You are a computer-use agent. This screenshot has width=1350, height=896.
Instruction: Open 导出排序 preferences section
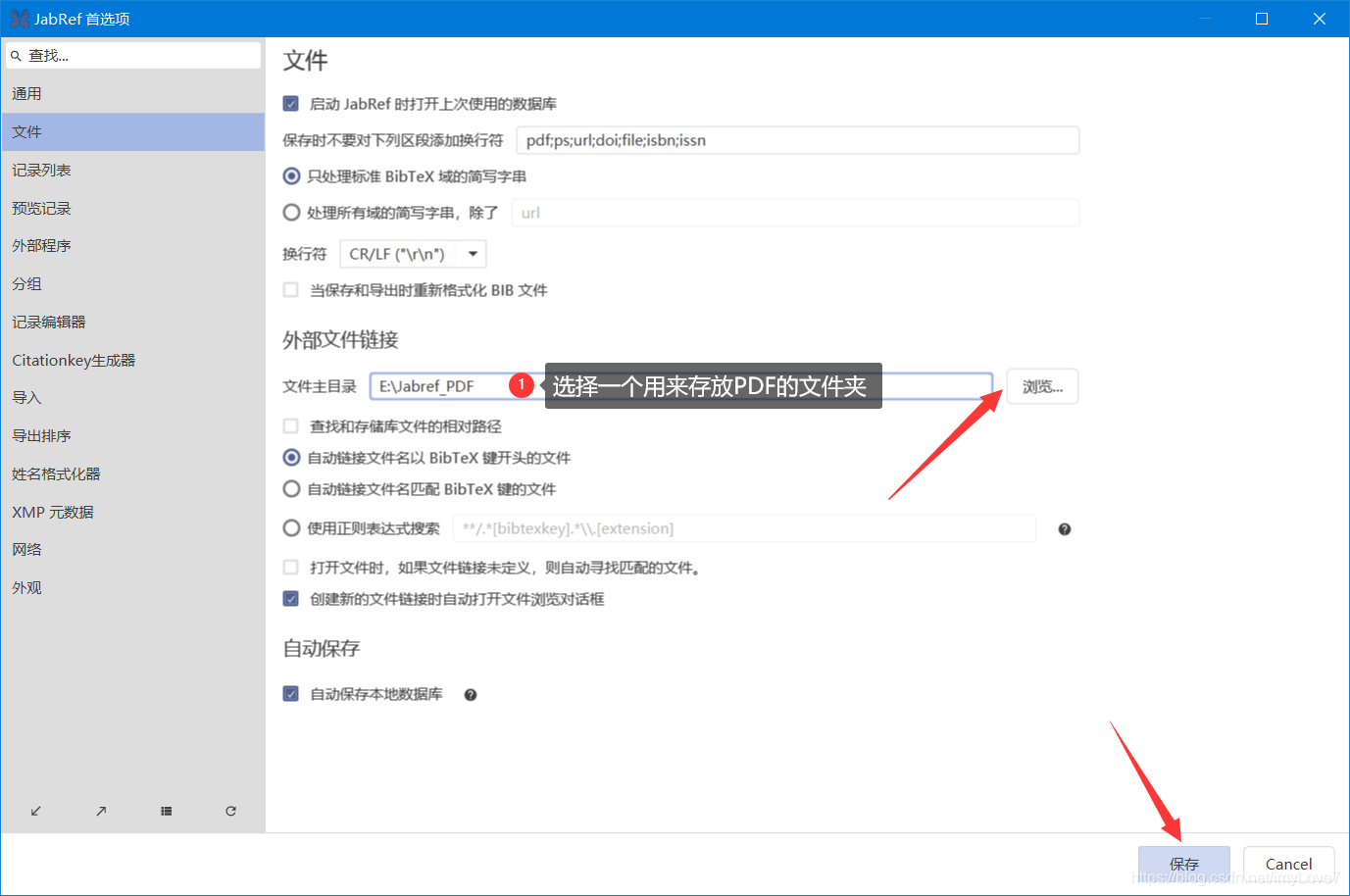[x=132, y=435]
